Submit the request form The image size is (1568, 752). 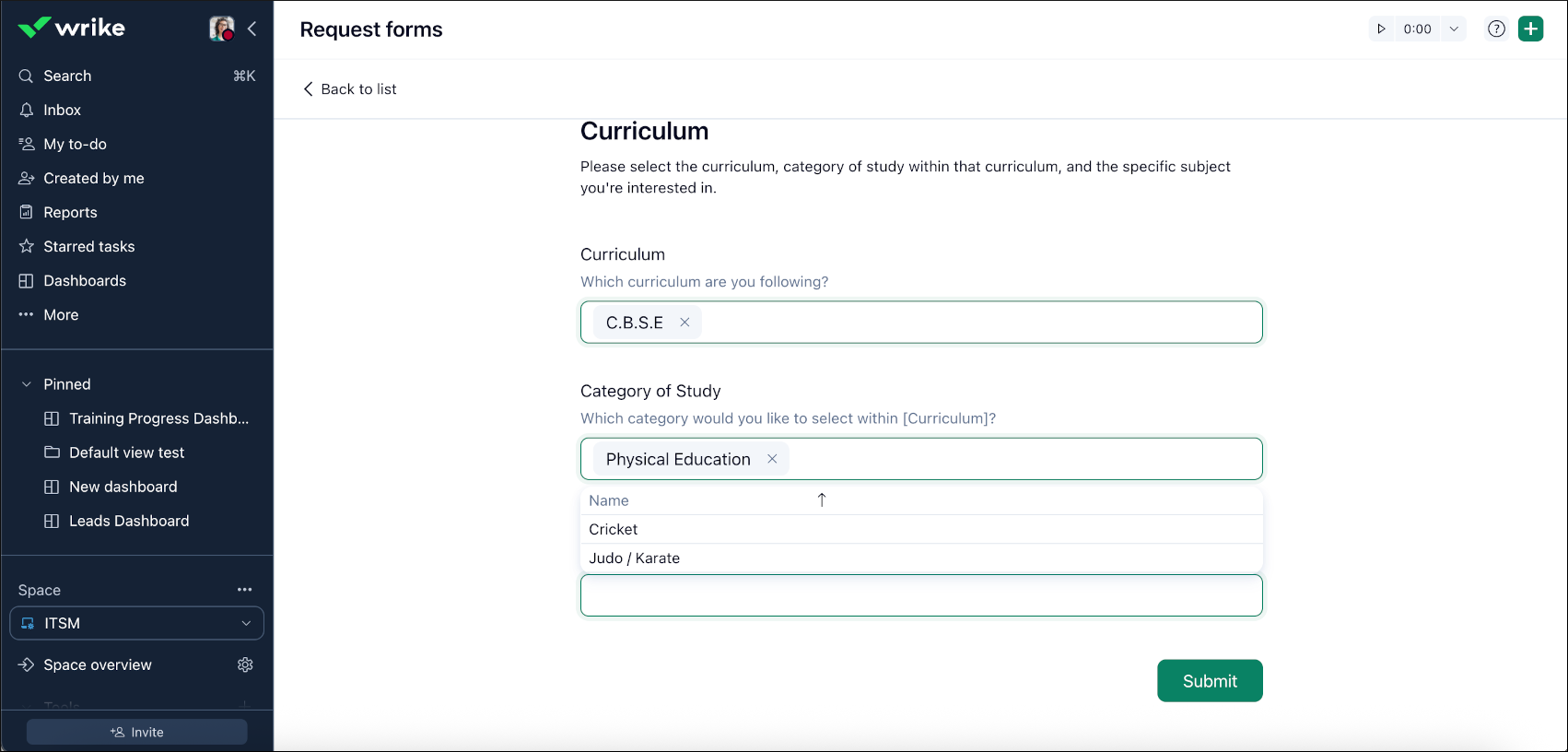click(x=1210, y=681)
